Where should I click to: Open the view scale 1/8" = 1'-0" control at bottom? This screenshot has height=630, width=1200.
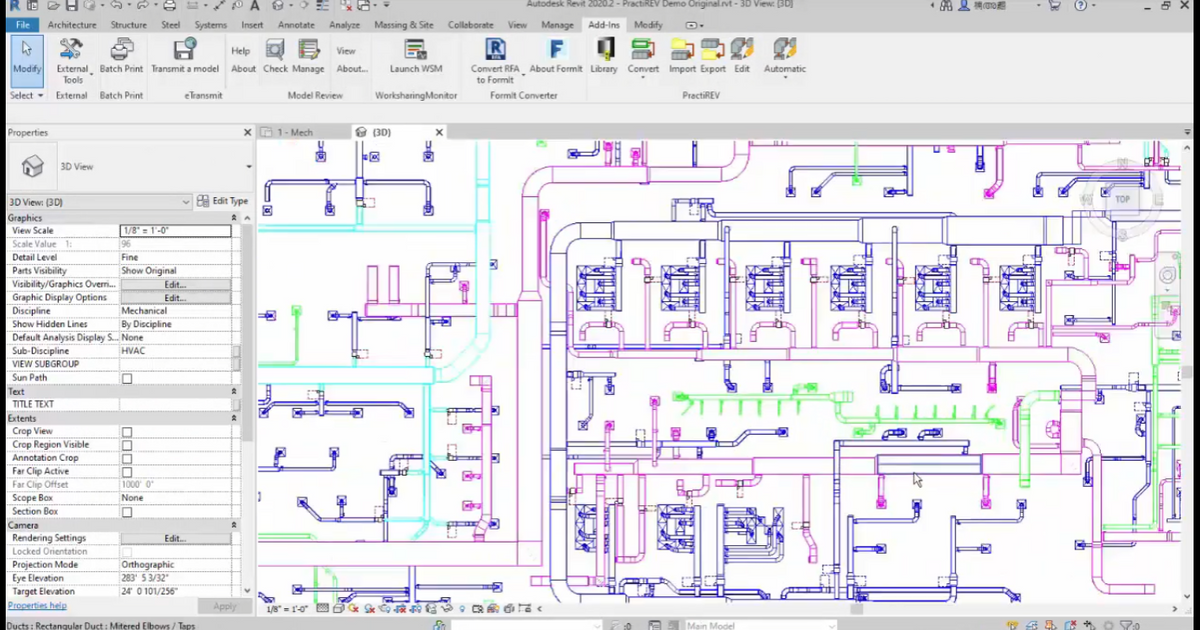coord(287,609)
